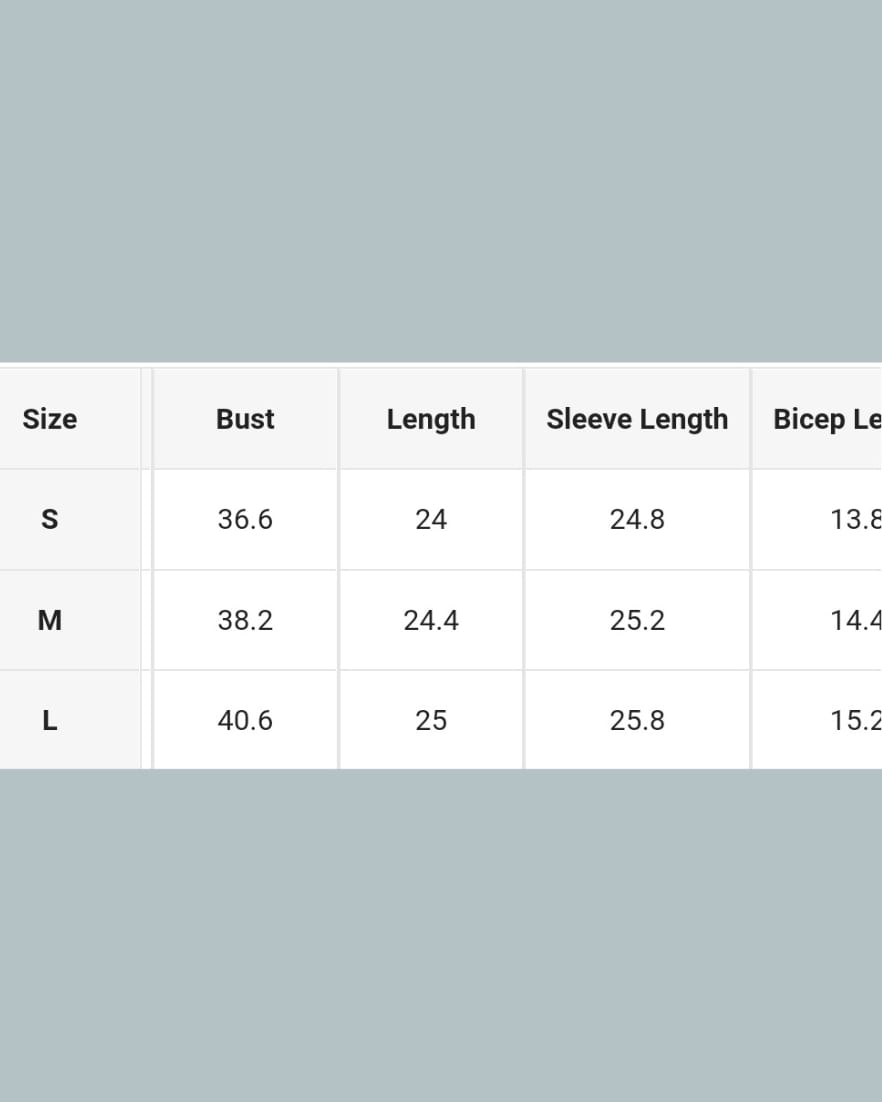Select the size M row label

[x=49, y=621]
